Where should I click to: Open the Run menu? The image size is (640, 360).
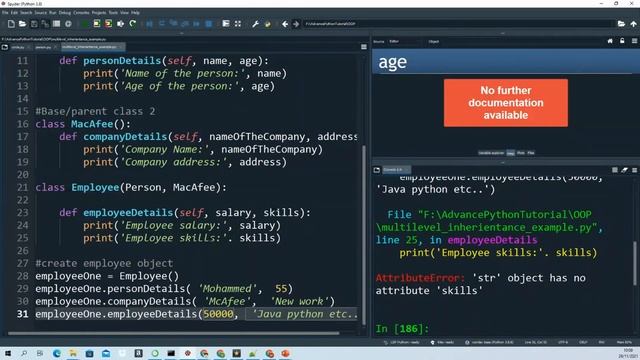click(x=53, y=13)
